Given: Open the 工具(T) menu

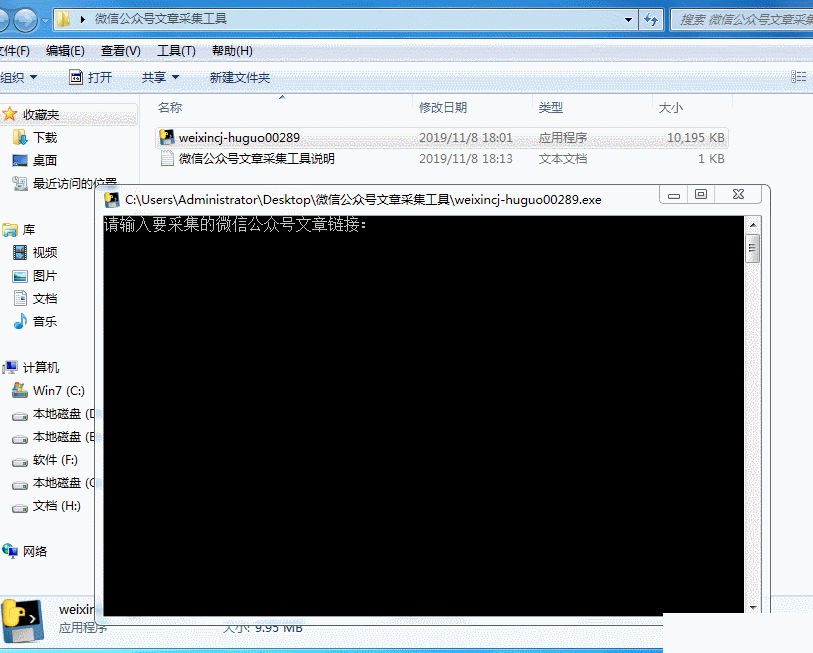Looking at the screenshot, I should point(176,51).
